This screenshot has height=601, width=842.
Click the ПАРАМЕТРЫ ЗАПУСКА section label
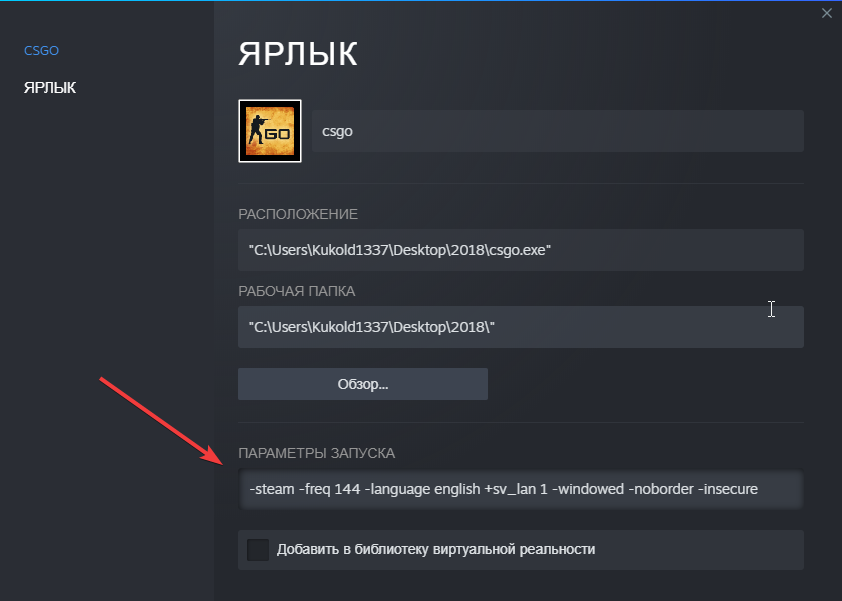316,453
